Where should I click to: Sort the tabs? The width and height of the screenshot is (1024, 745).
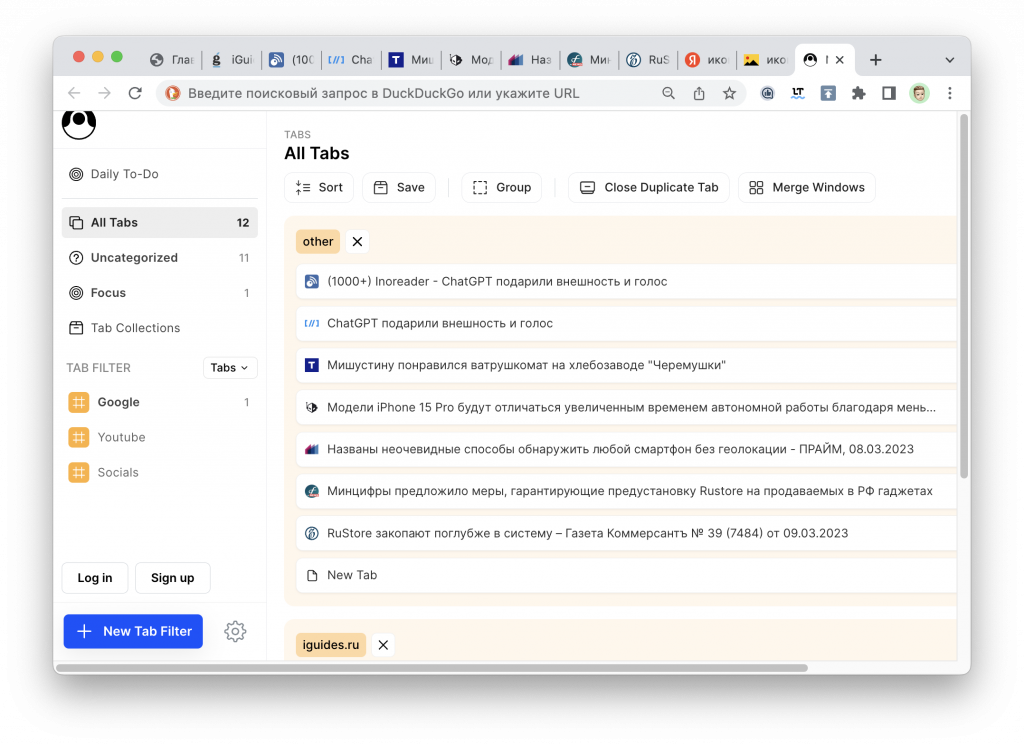click(319, 187)
